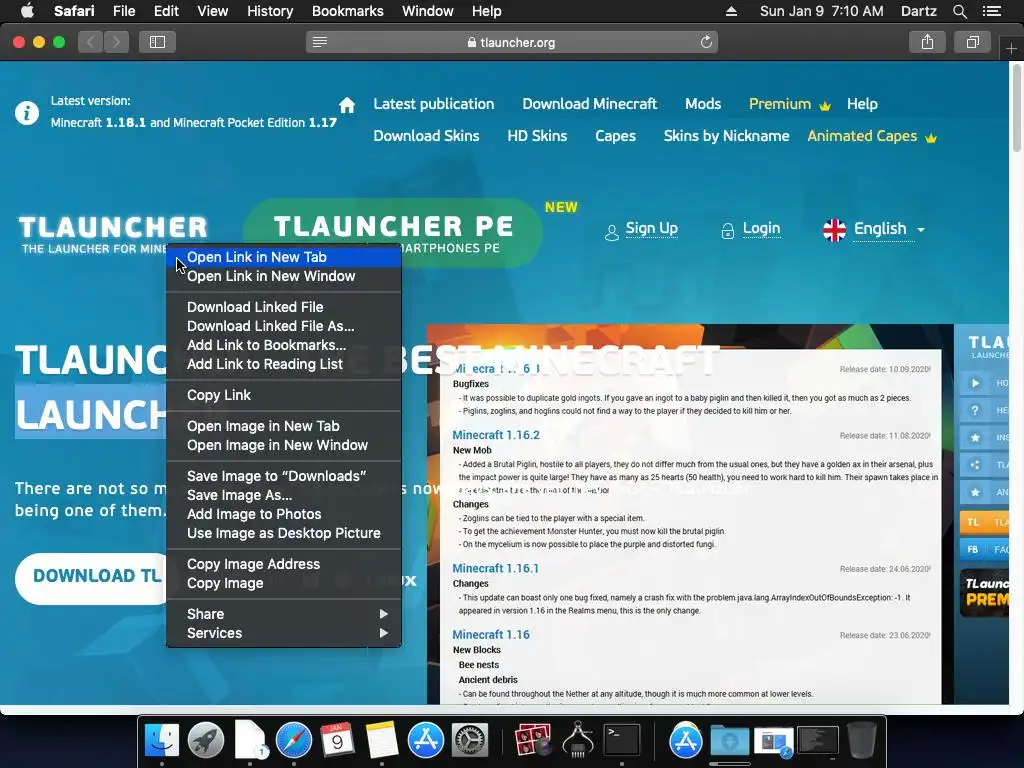Choose Use Image as Desktop Picture
1024x768 pixels.
coord(283,533)
